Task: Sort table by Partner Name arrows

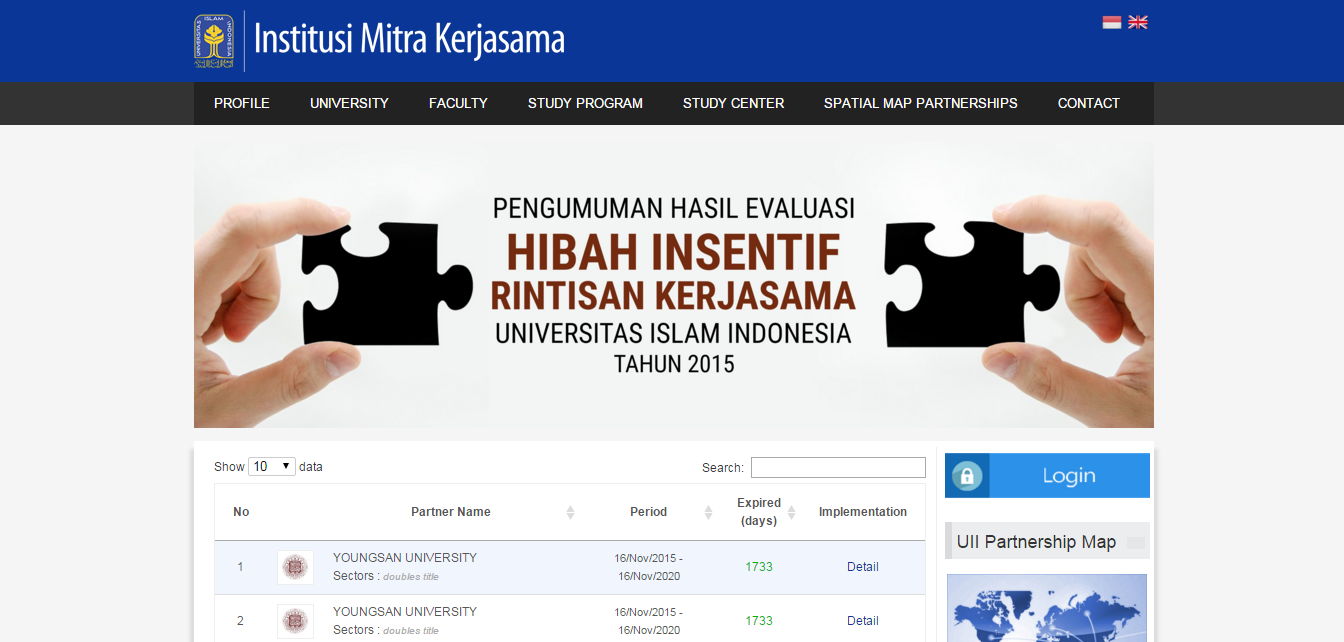Action: click(x=570, y=512)
